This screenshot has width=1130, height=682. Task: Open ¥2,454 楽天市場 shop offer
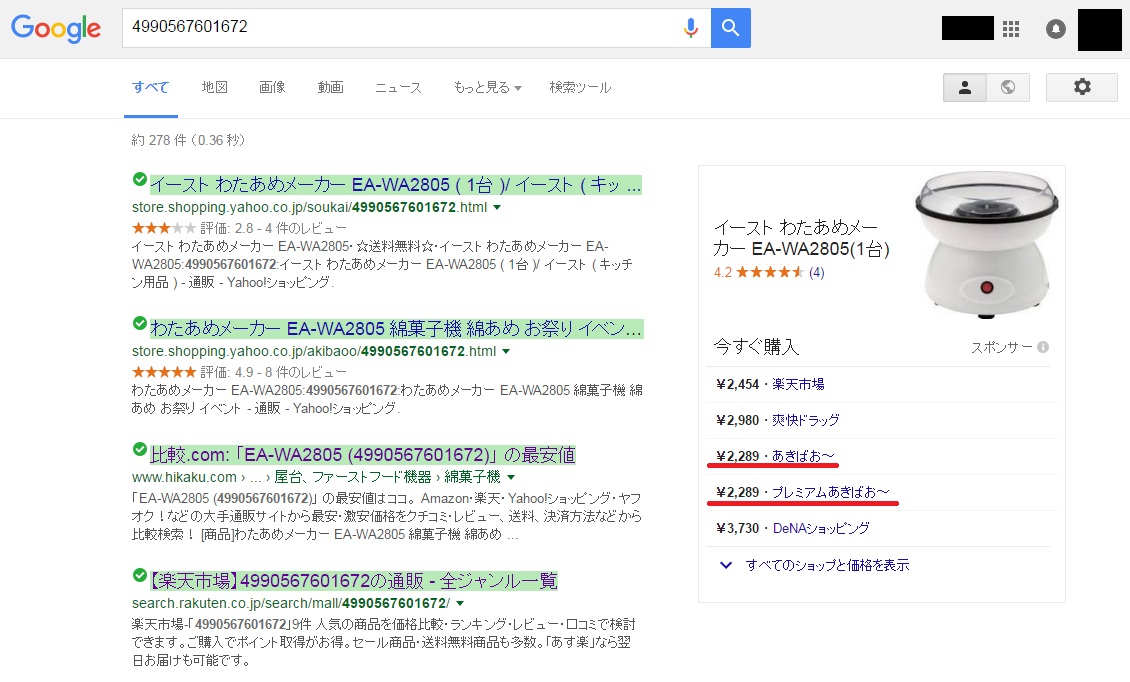[x=770, y=384]
